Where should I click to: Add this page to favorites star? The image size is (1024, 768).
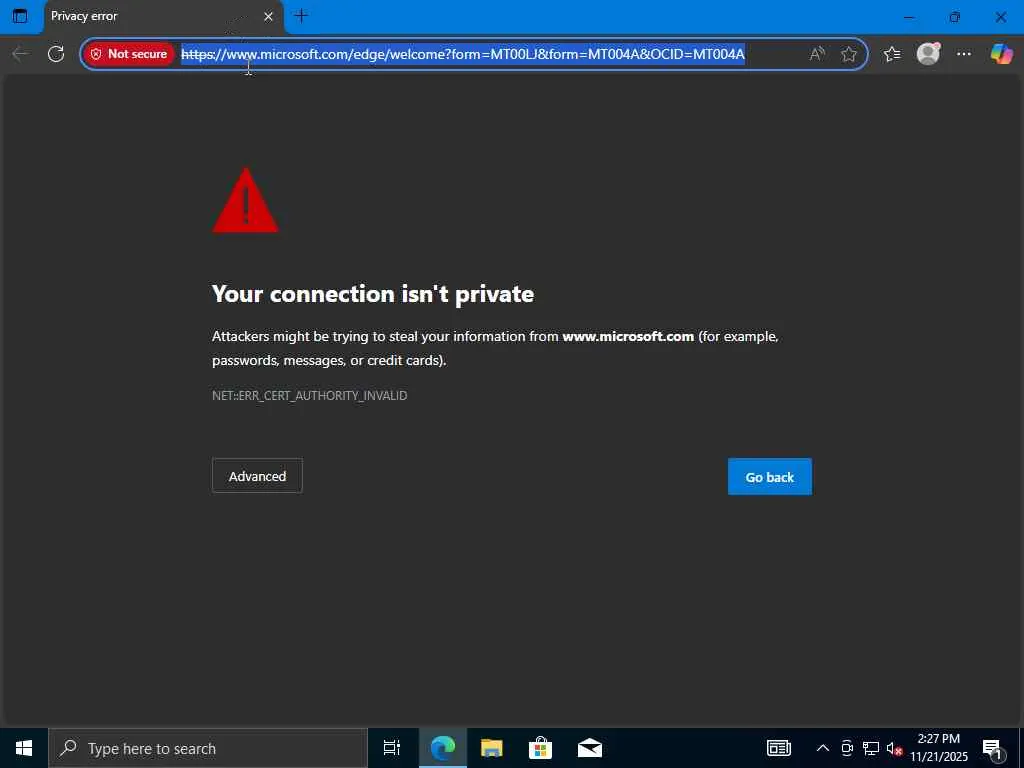pos(848,54)
